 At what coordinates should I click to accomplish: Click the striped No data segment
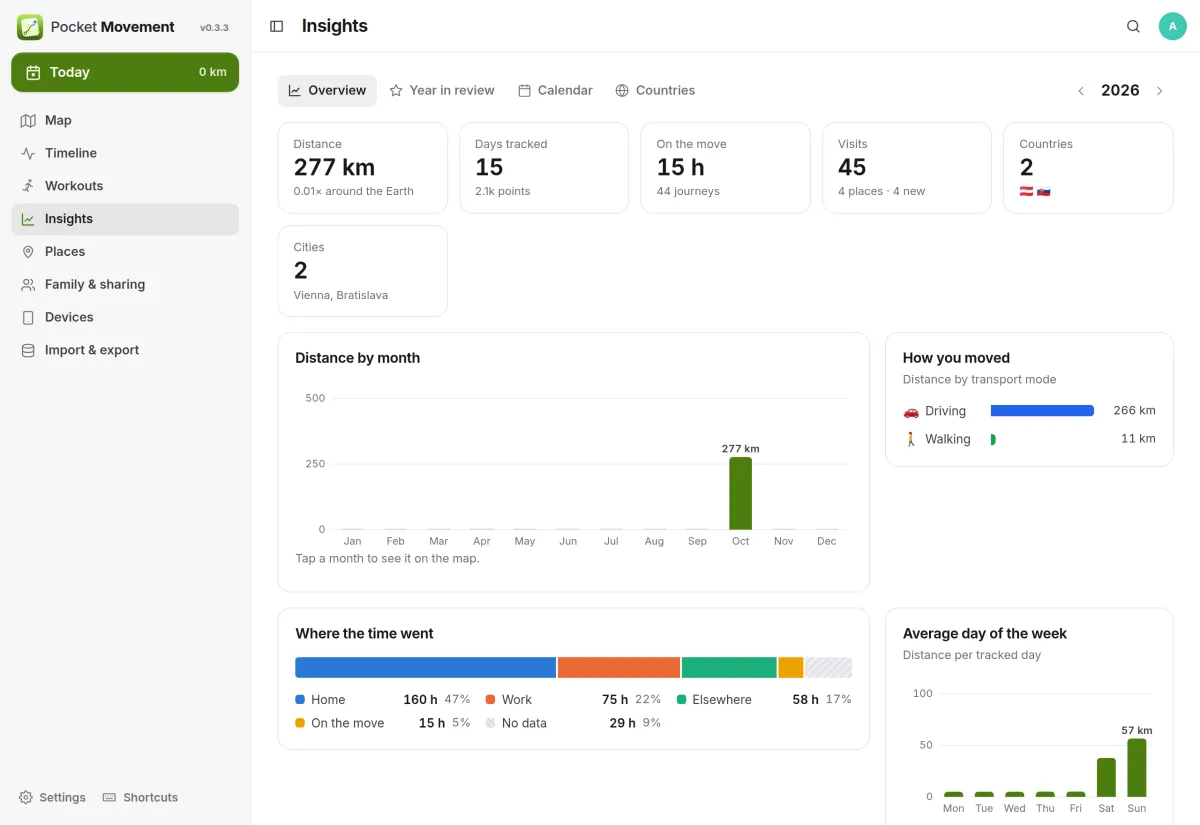point(829,667)
